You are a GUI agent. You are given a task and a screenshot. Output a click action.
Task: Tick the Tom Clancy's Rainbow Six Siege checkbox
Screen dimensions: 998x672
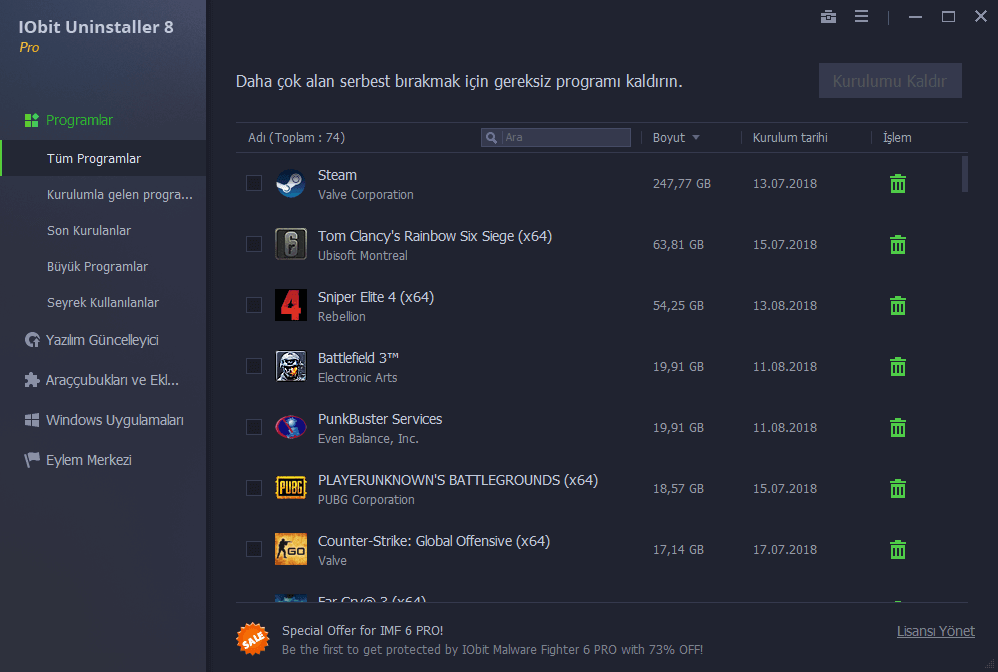tap(254, 244)
